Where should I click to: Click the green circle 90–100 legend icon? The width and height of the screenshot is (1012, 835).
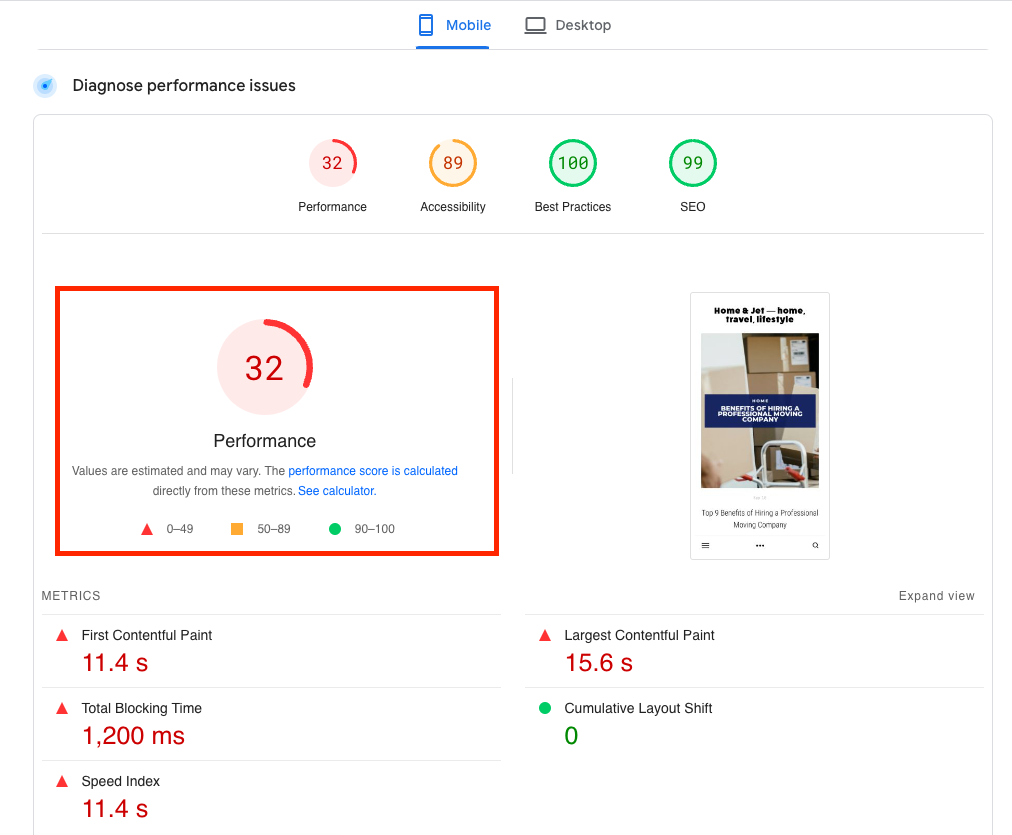click(x=335, y=529)
